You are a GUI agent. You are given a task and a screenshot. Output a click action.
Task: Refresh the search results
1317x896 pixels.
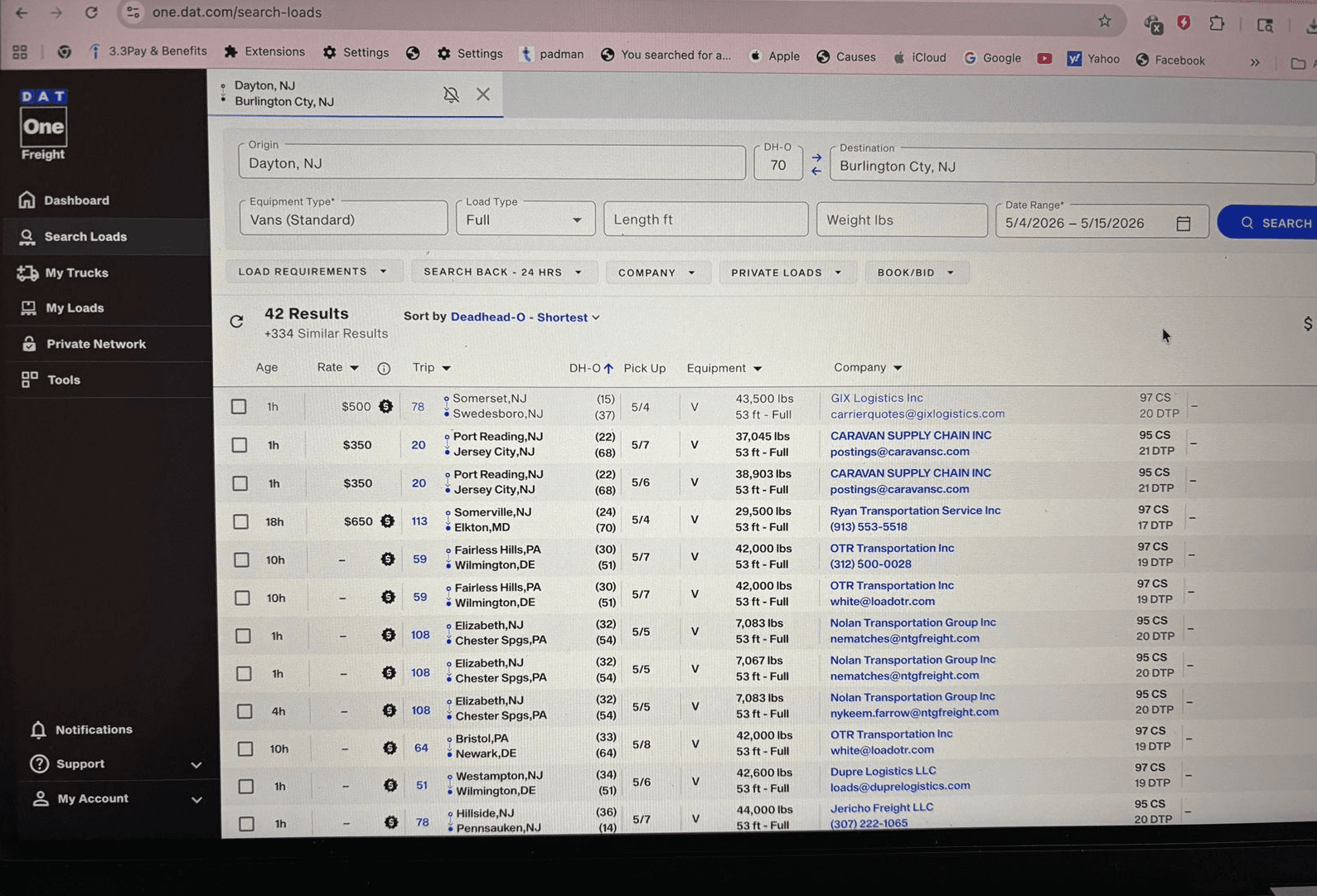237,321
